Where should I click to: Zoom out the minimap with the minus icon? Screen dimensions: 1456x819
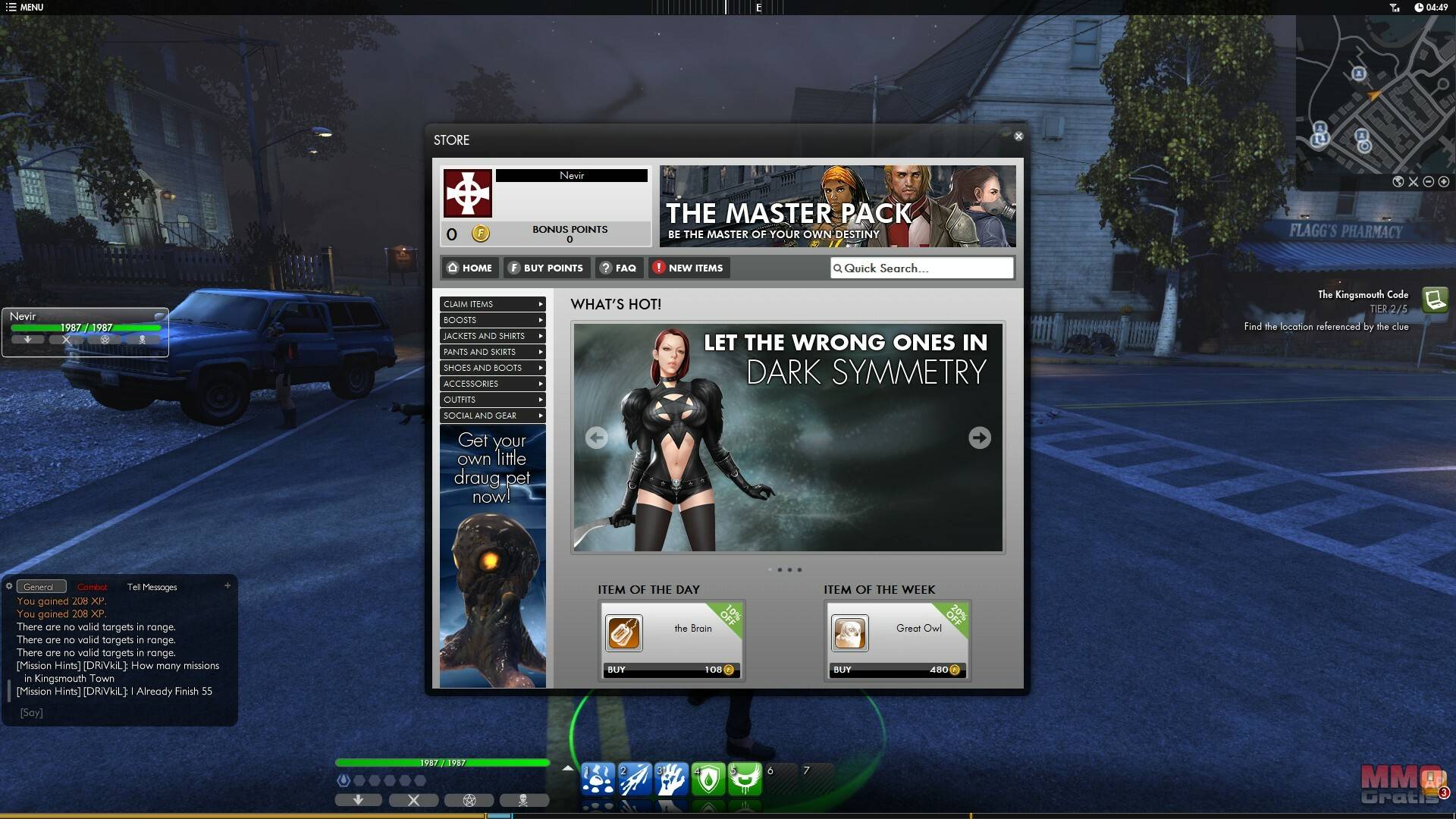1429,182
